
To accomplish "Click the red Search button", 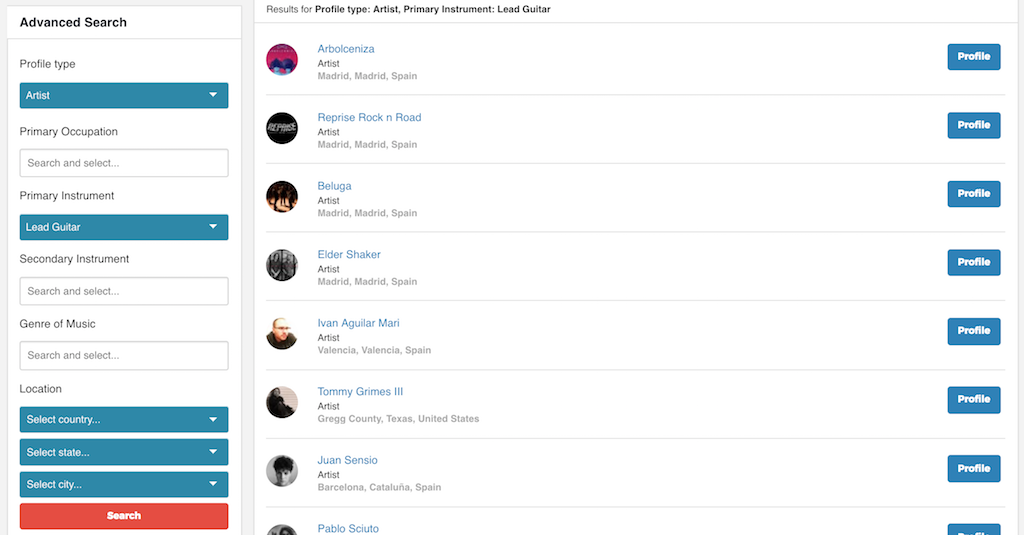I will [124, 516].
